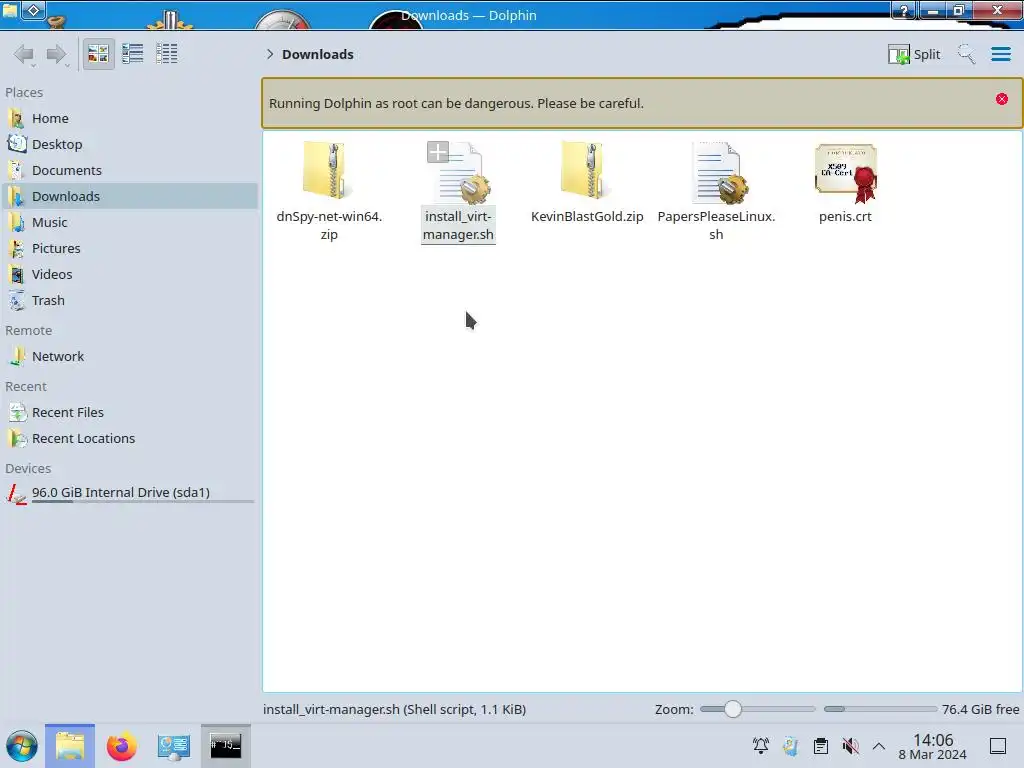Image resolution: width=1024 pixels, height=768 pixels.
Task: Click the pin icon in title bar
Action: pos(33,10)
